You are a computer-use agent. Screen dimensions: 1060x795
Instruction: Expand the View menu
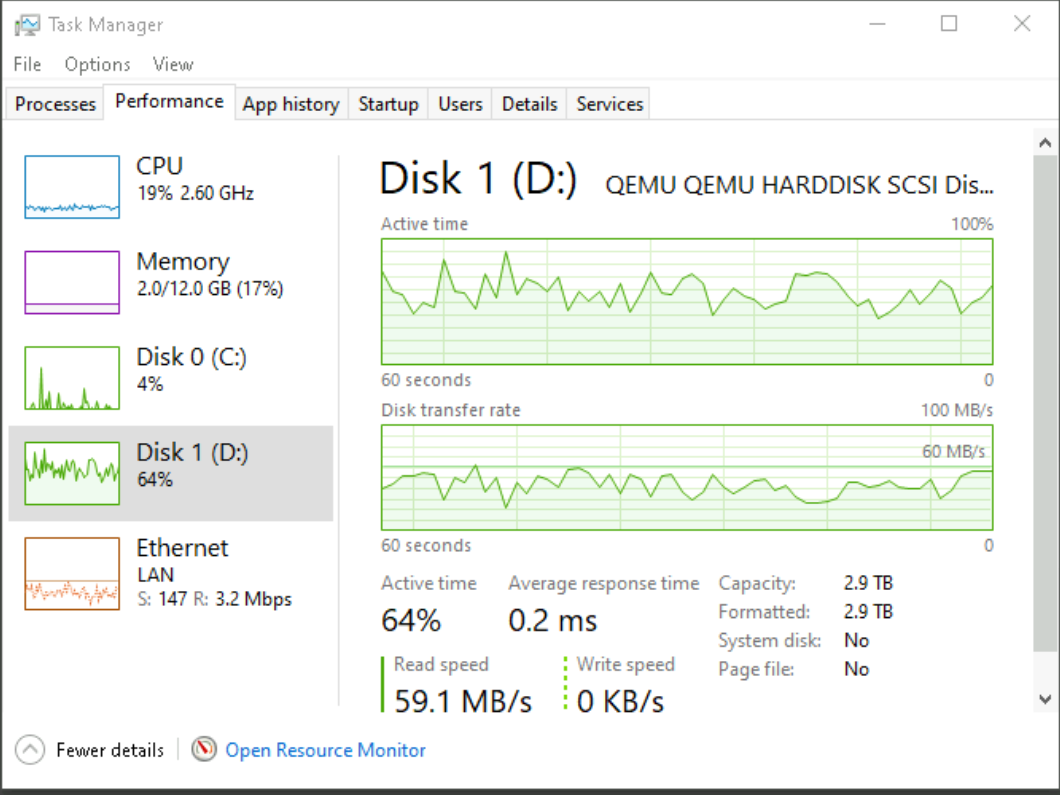coord(172,64)
